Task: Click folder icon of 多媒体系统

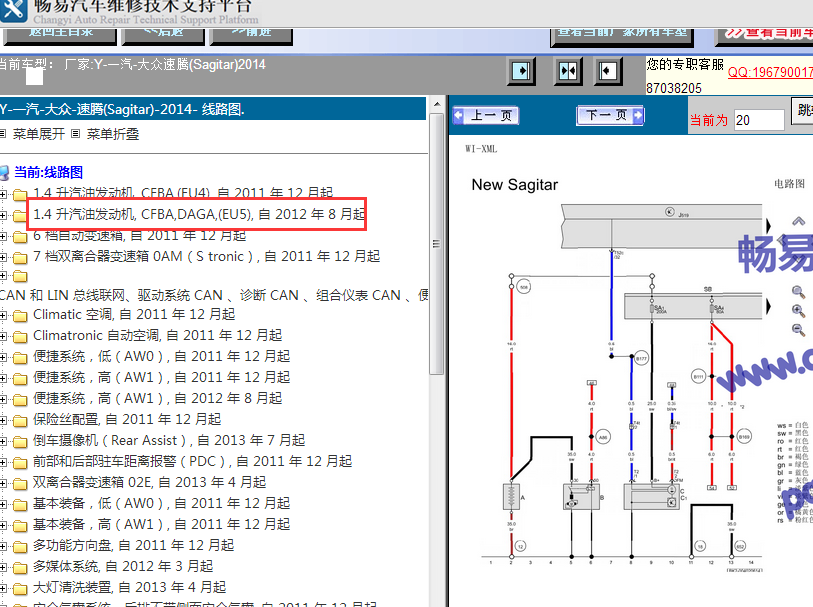Action: (x=20, y=568)
